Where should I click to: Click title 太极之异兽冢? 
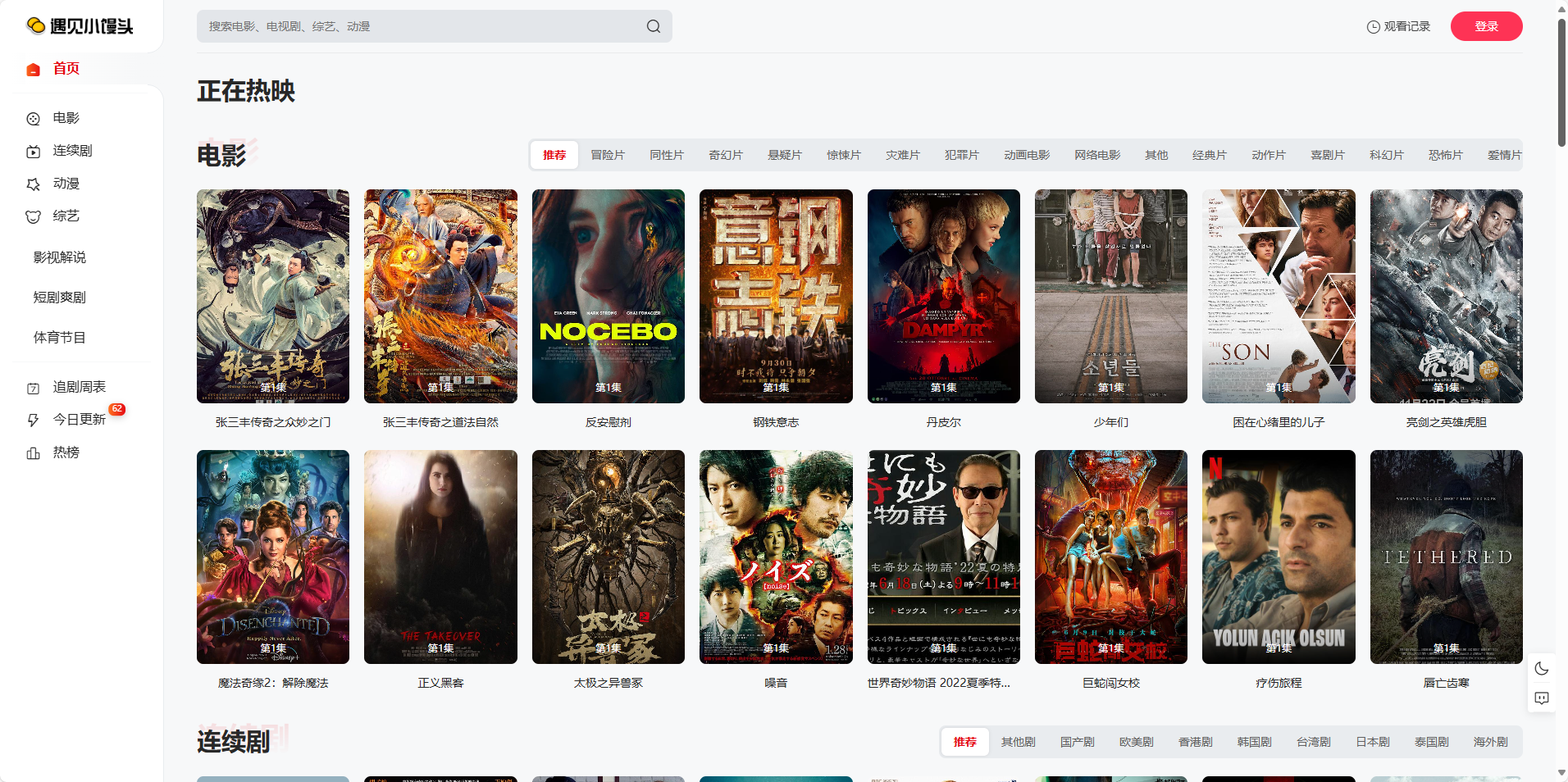tap(609, 683)
